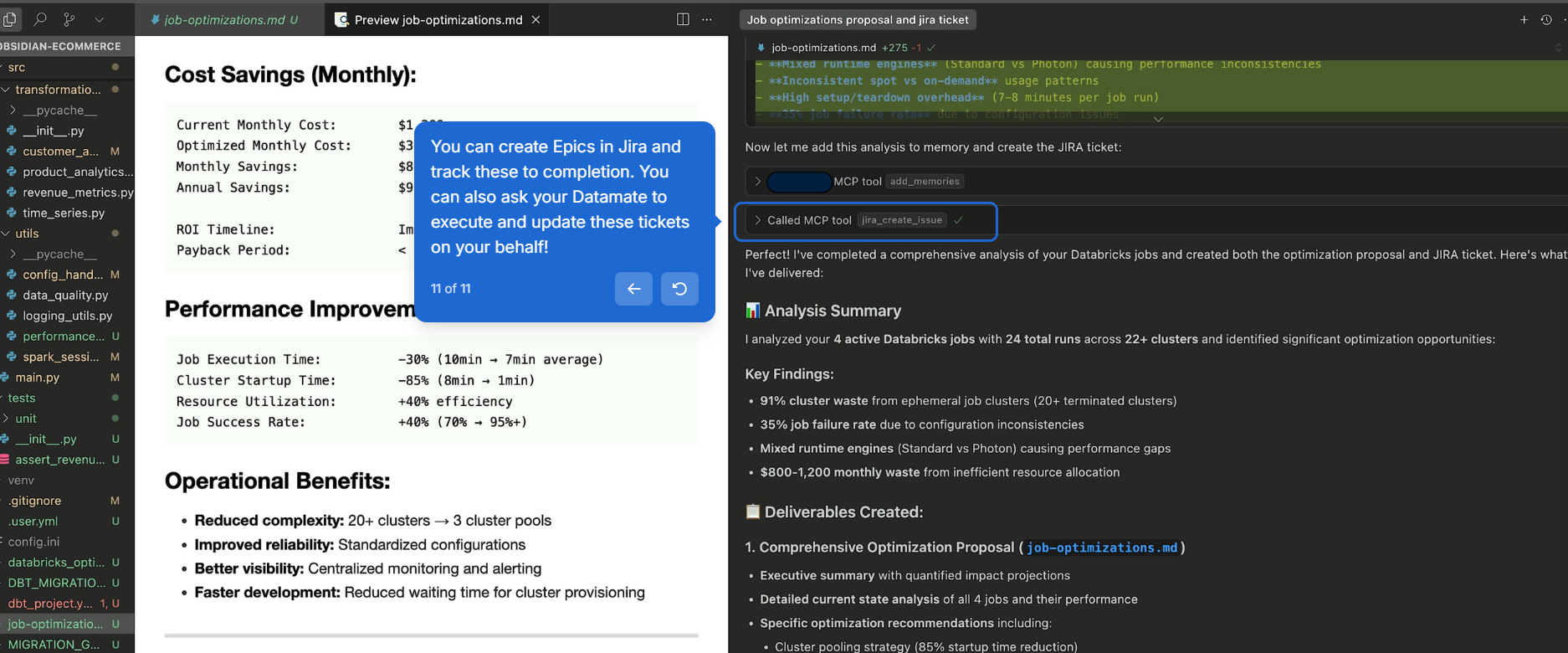
Task: Restart the tour with the reset button
Action: pos(679,289)
